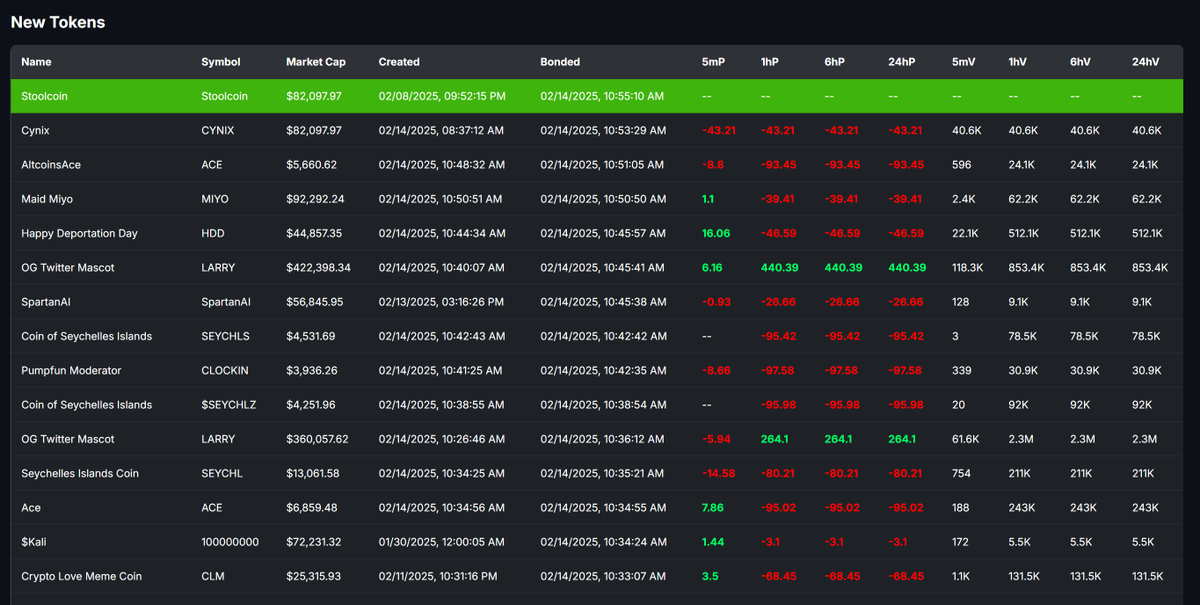The width and height of the screenshot is (1200, 605).
Task: Sort by the Created column header
Action: coord(399,62)
